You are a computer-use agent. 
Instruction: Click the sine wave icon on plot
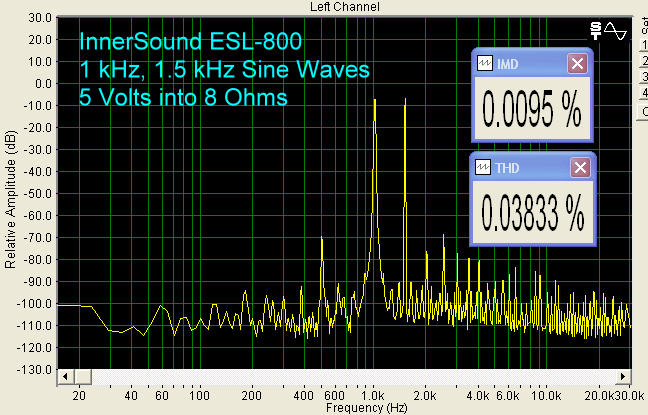click(x=616, y=30)
